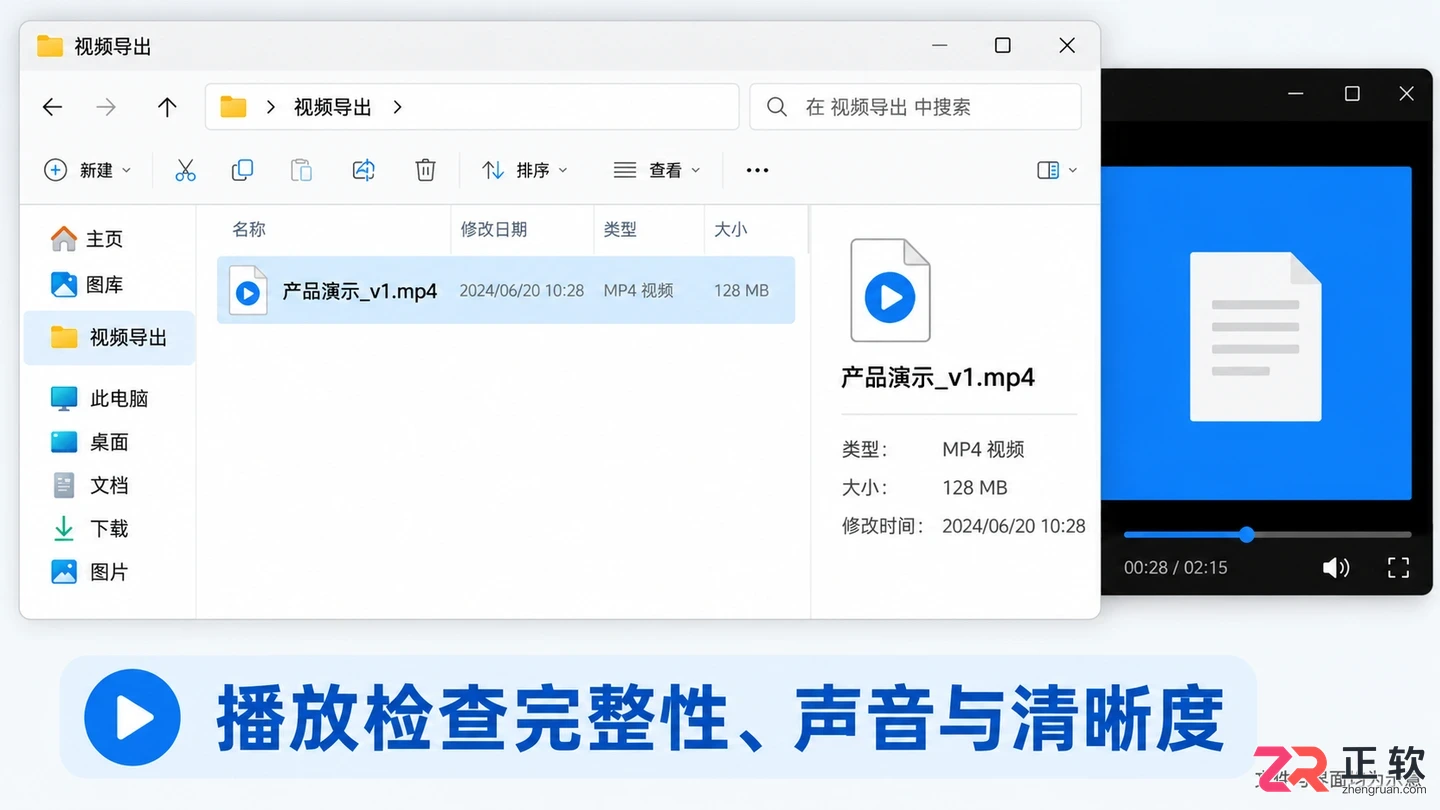Click the Cut scissors icon in toolbar
The image size is (1440, 810).
[x=185, y=170]
